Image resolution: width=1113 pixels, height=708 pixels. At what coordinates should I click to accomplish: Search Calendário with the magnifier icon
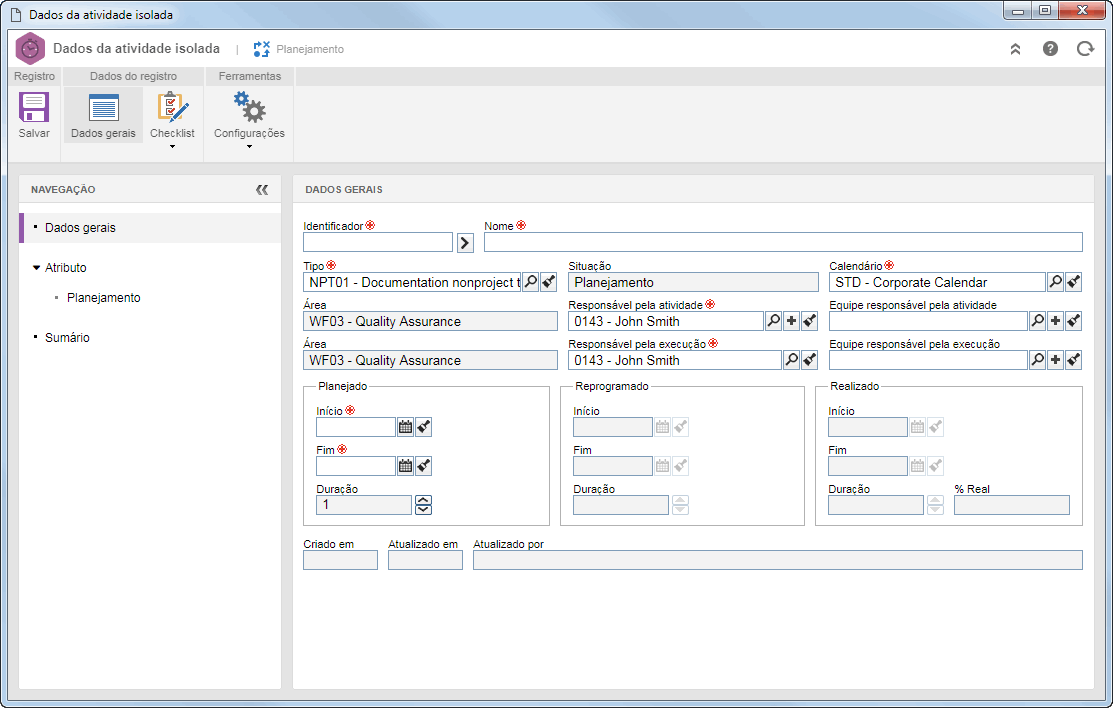(1056, 282)
